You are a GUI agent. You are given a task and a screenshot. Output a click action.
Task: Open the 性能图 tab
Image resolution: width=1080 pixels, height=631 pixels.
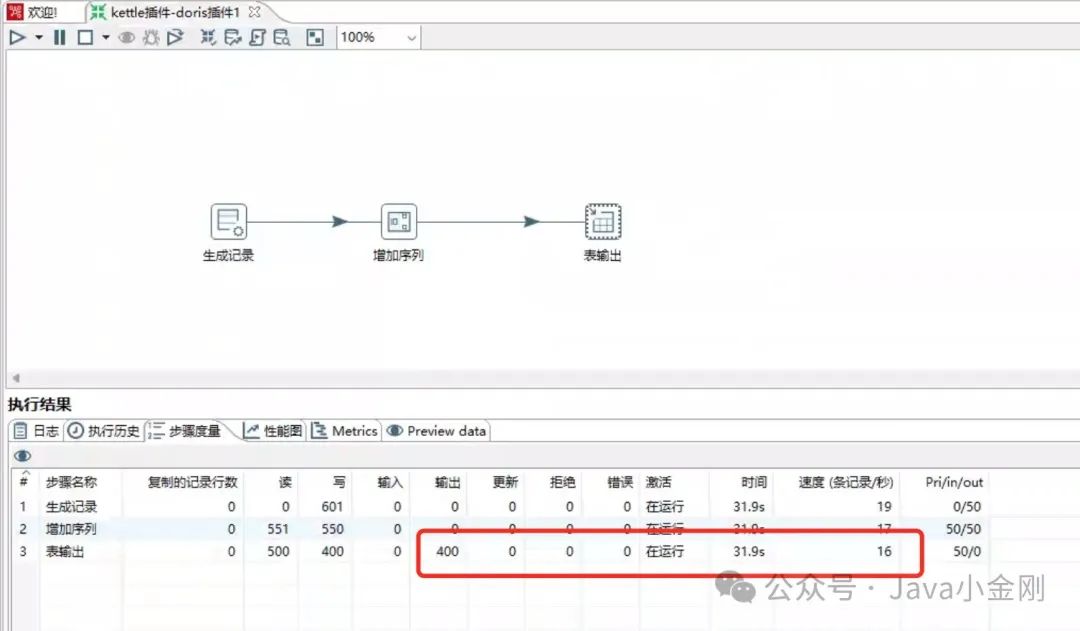coord(273,431)
